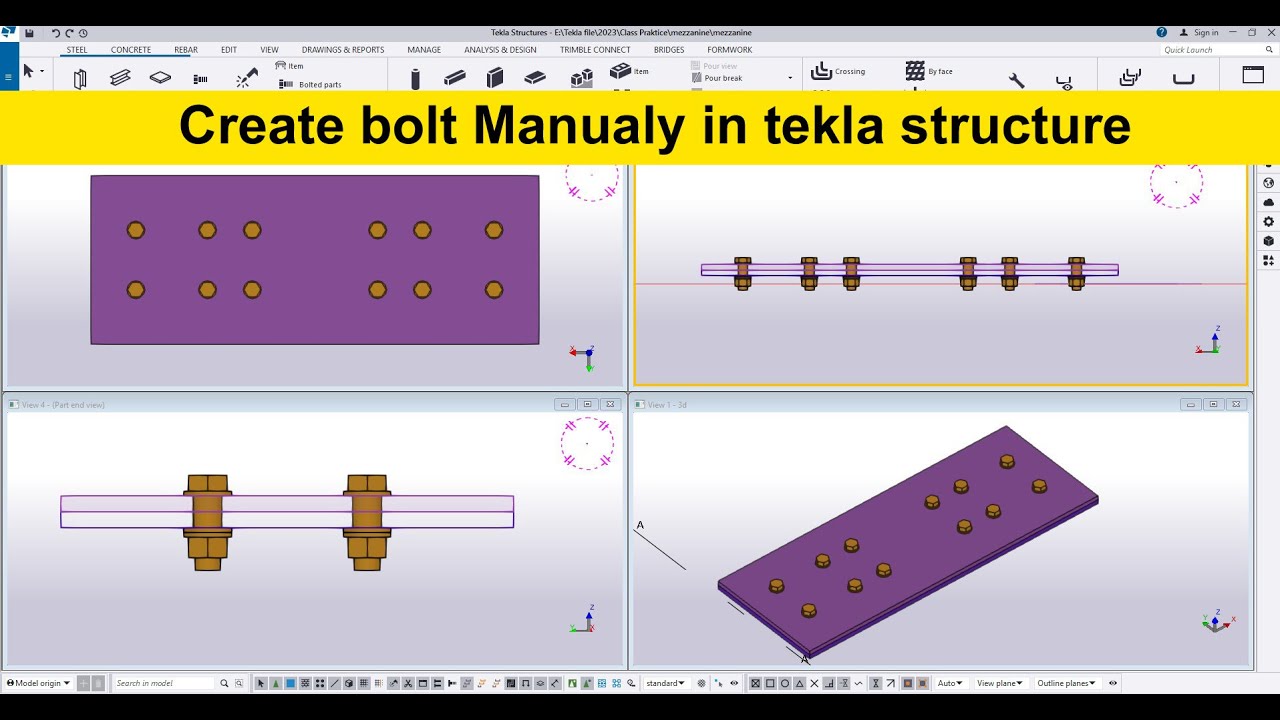Toggle the select all arrow switch
Screen dimensions: 1280x720
tap(261, 683)
